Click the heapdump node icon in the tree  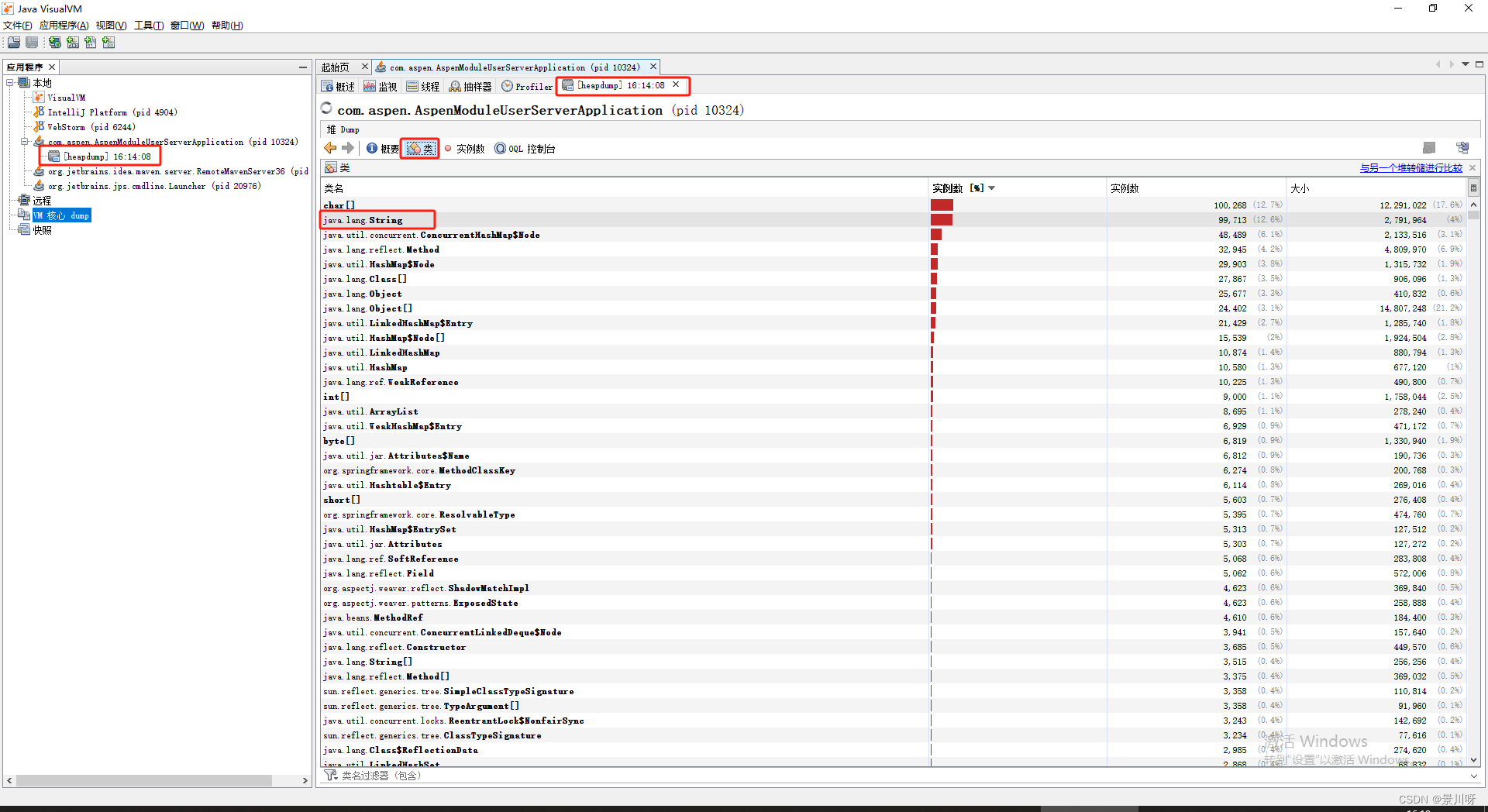[54, 157]
